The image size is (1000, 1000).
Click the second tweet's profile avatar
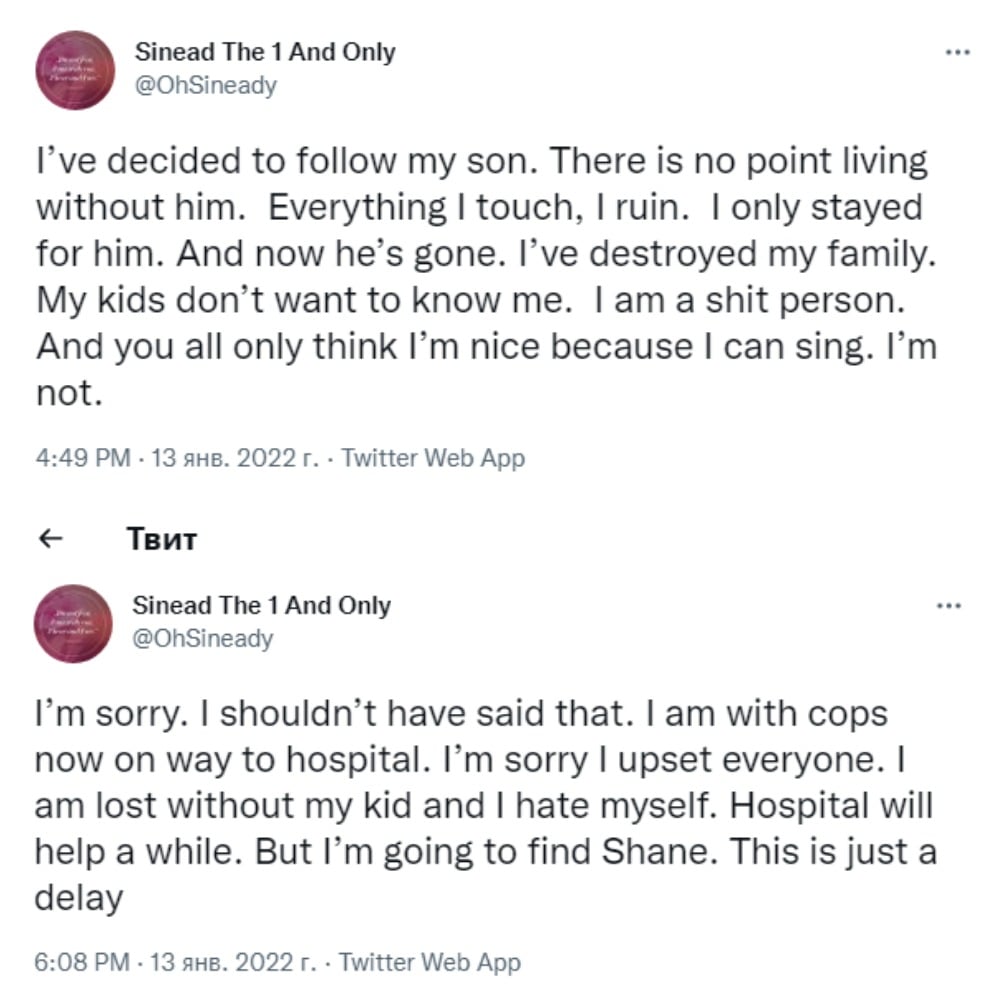pos(72,623)
